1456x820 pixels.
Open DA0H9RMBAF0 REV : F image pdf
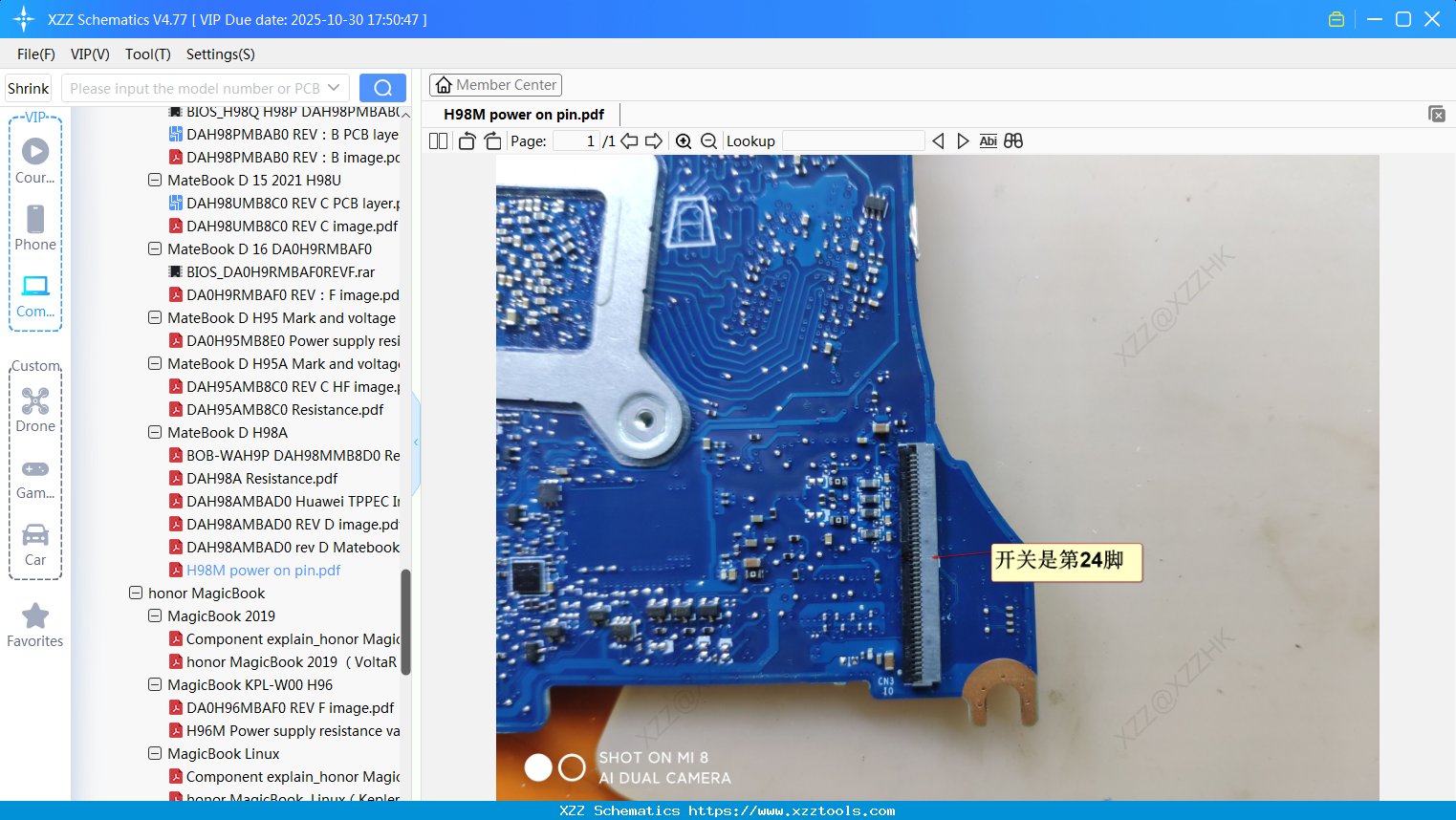point(284,294)
